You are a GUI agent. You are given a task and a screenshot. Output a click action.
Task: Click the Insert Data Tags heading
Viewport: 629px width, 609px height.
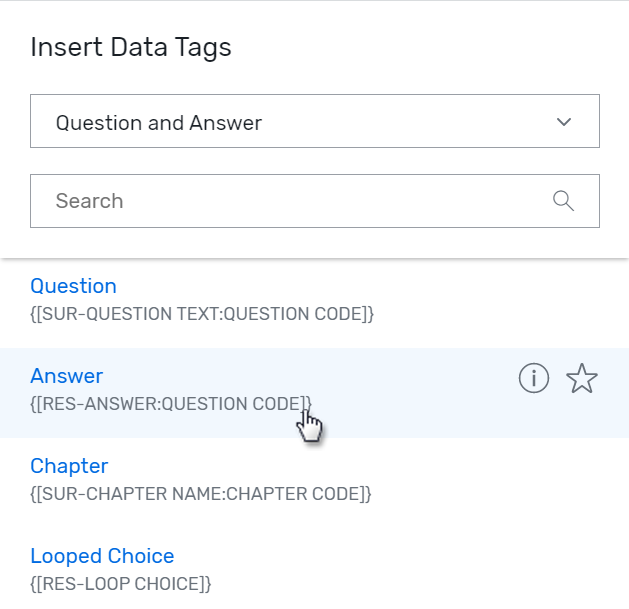(131, 47)
